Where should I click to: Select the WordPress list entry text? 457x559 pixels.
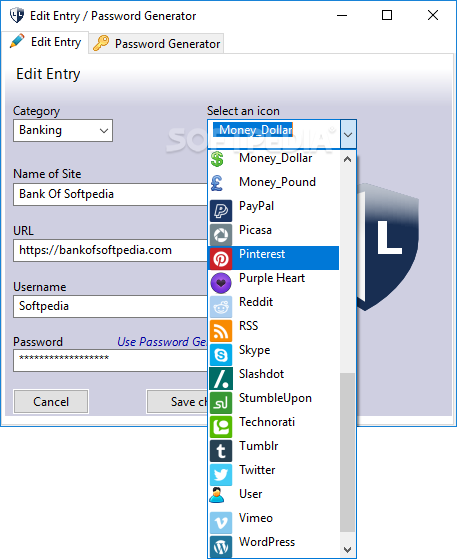coord(267,542)
